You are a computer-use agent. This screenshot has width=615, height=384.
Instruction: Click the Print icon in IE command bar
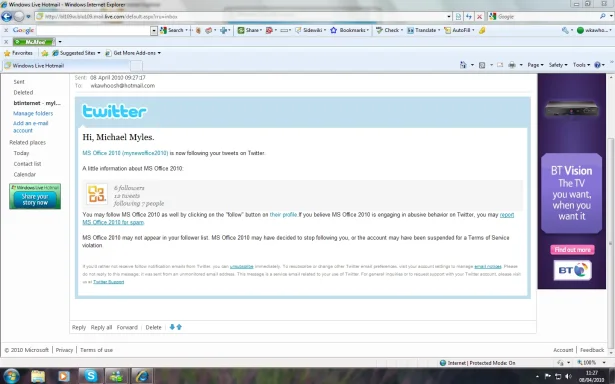tap(512, 65)
